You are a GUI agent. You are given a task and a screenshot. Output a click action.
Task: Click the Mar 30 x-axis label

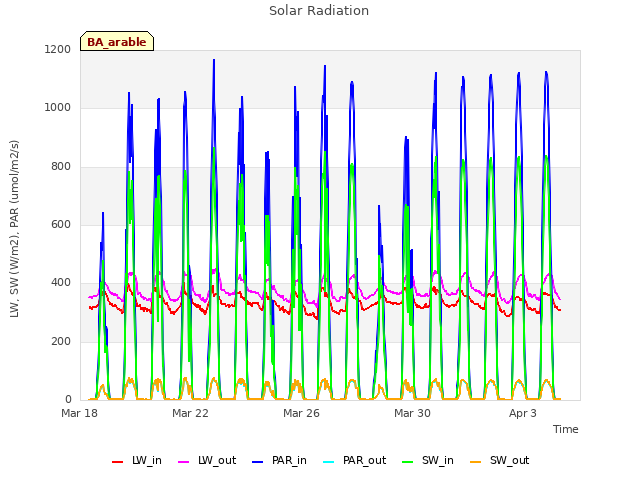[412, 413]
